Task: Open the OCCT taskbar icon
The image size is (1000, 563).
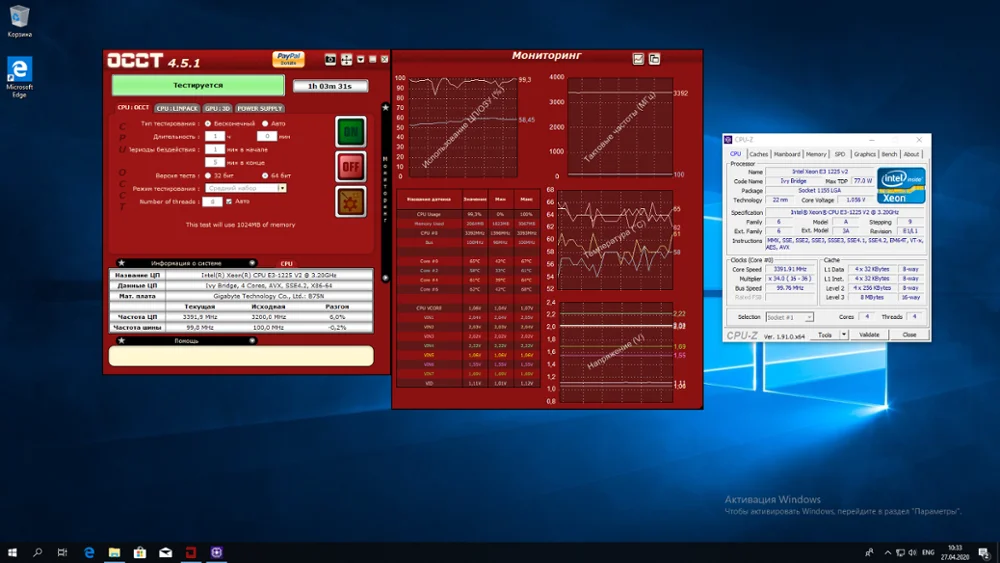Action: pos(191,552)
